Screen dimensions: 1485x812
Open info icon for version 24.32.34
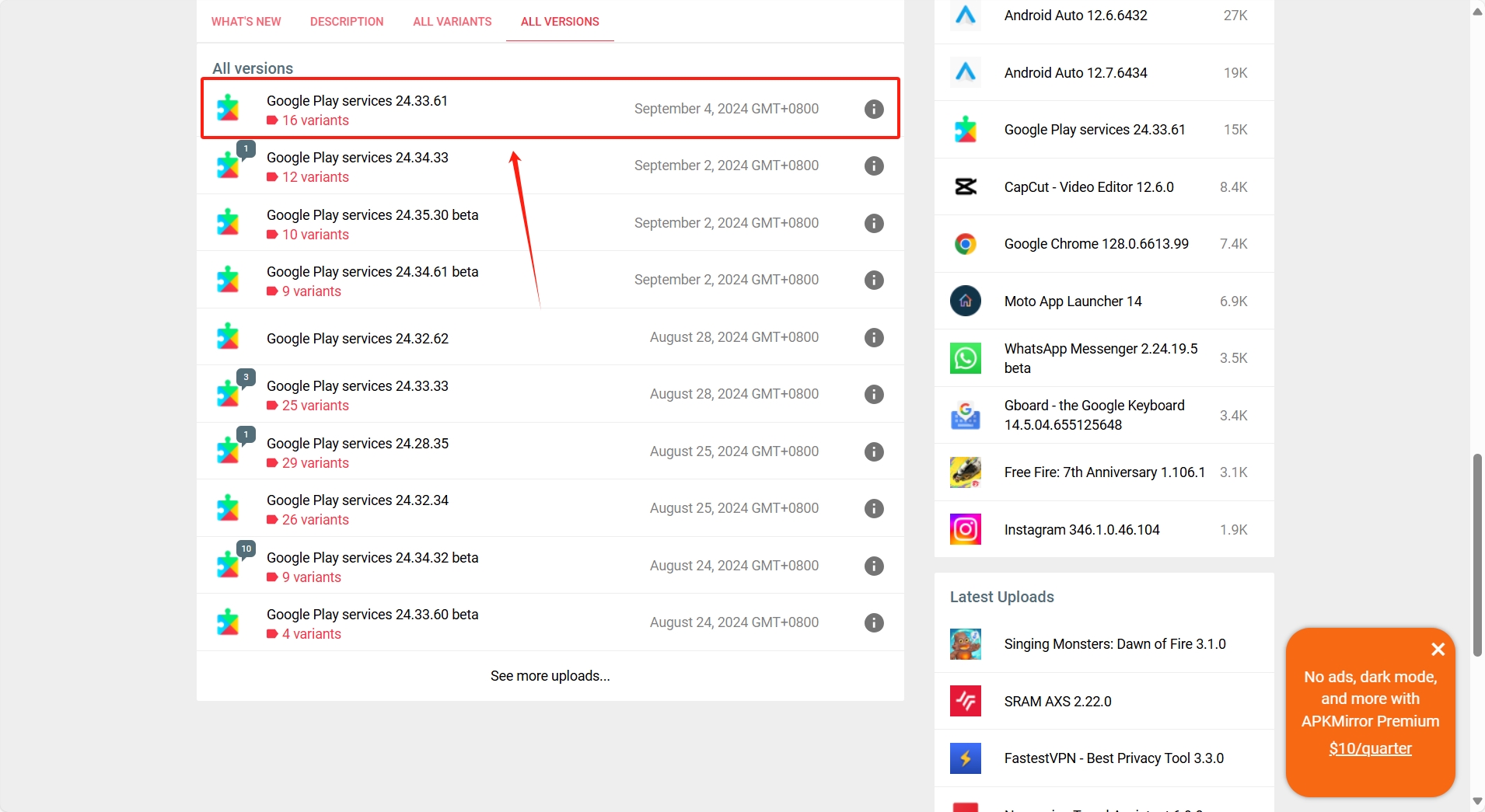coord(874,508)
